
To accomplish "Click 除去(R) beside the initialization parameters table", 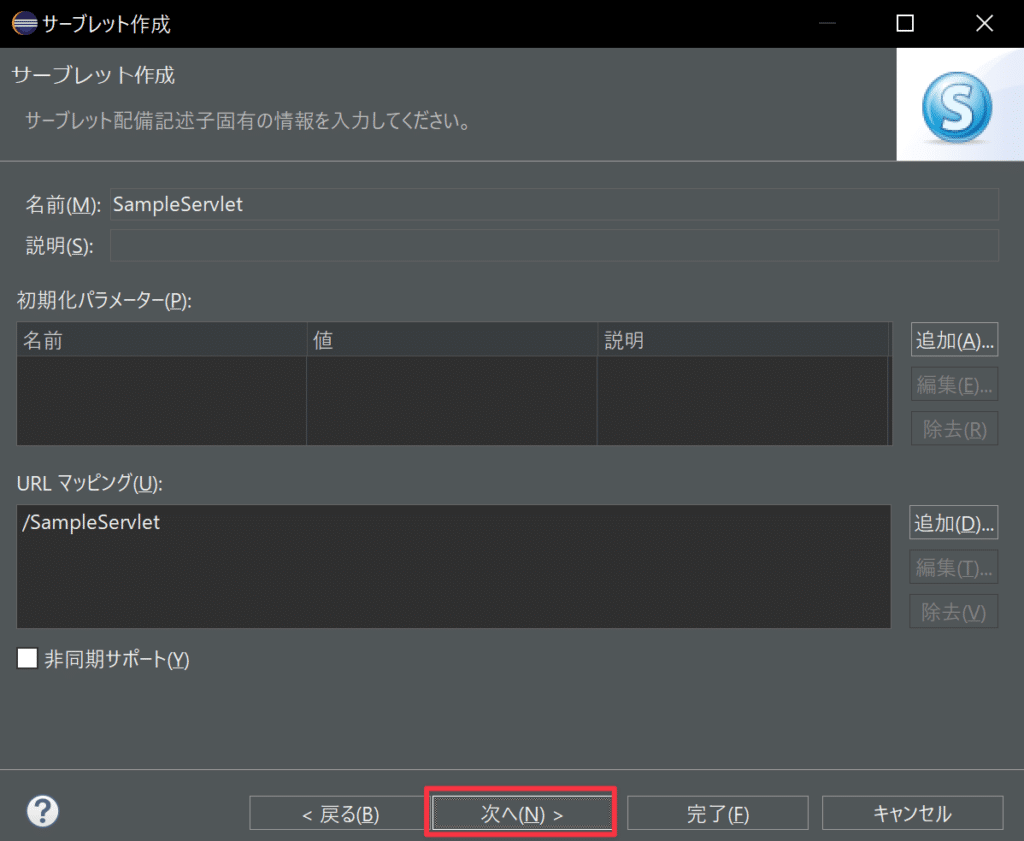I will pyautogui.click(x=954, y=429).
